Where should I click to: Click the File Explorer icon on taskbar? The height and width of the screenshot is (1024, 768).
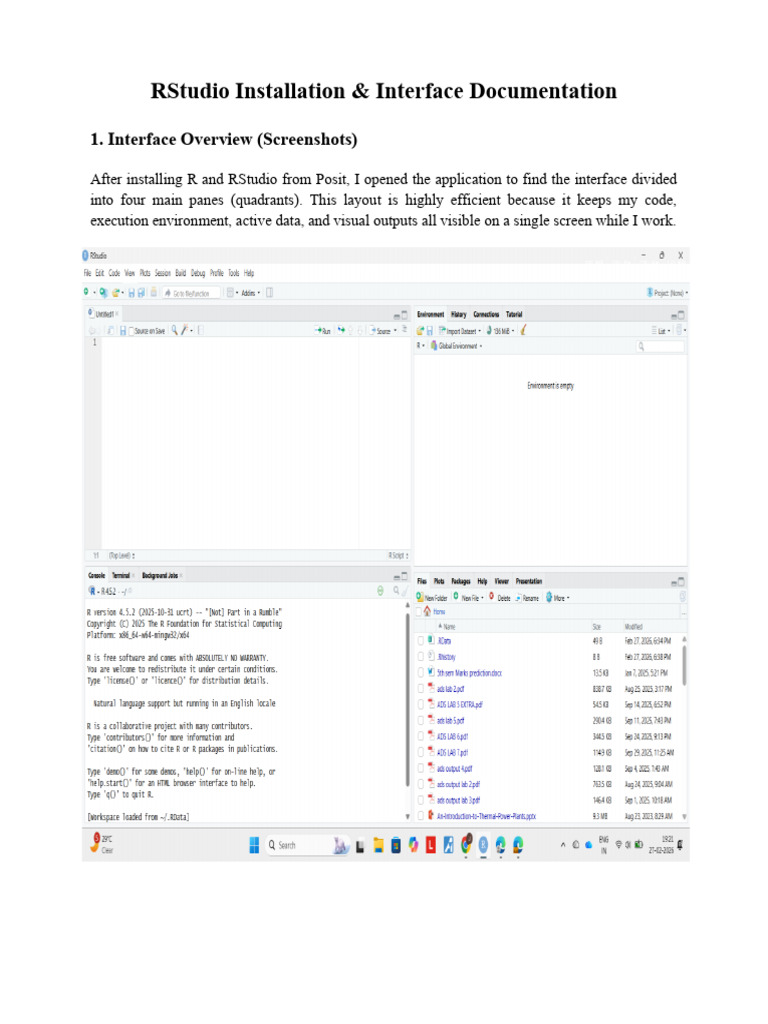378,846
